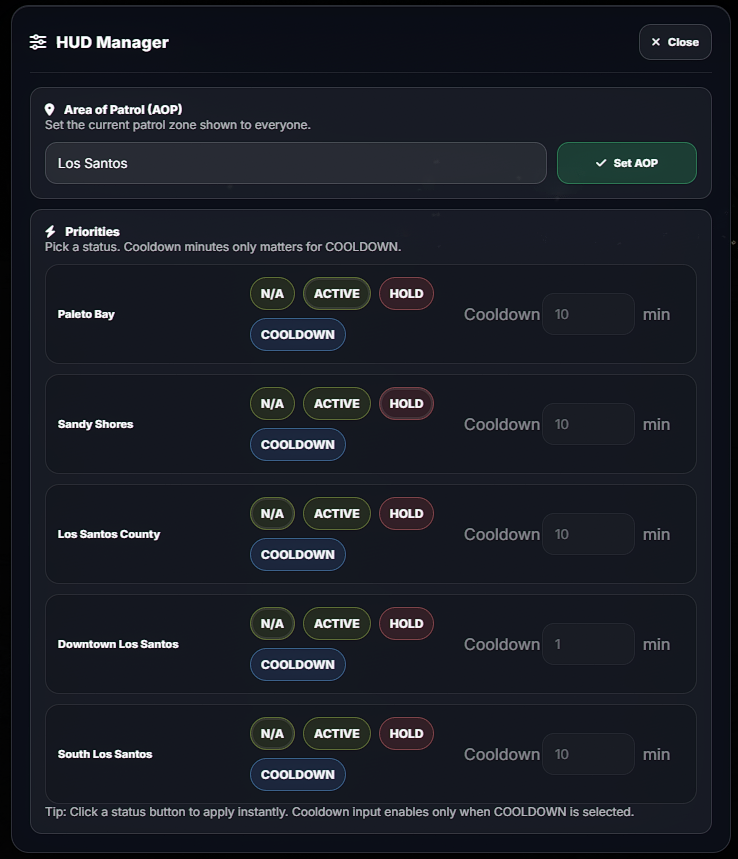Viewport: 738px width, 859px height.
Task: Click the Downtown Los Santos cooldown minutes field
Action: [588, 645]
